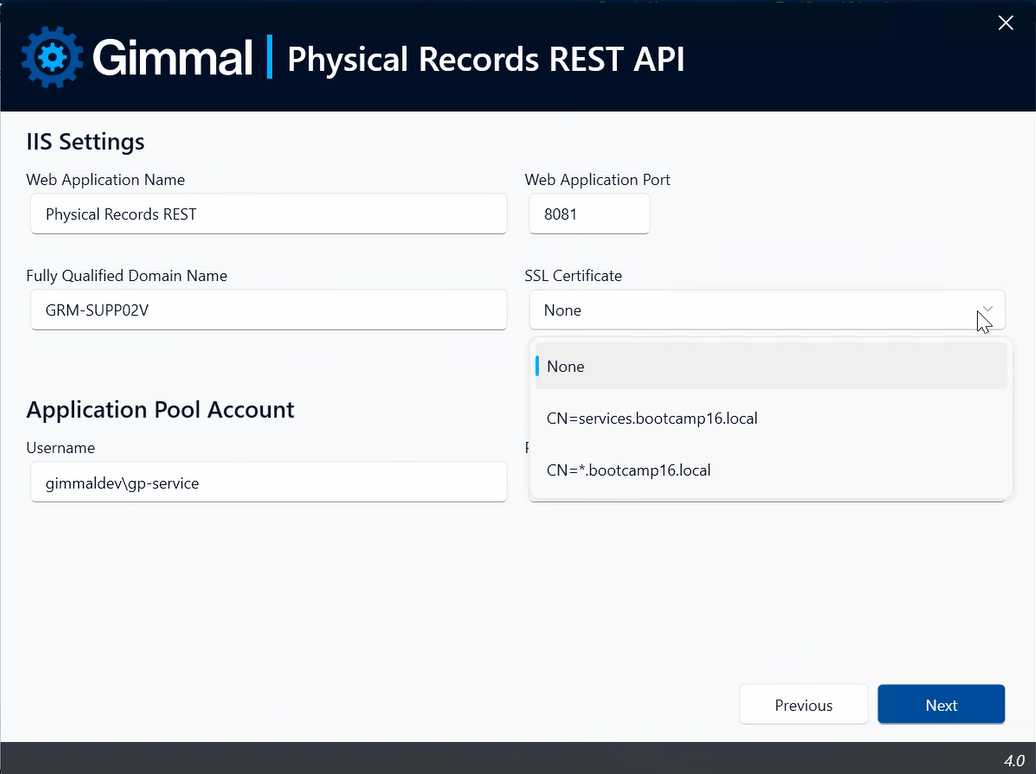Click the Web Application Port label
1036x774 pixels.
(597, 180)
